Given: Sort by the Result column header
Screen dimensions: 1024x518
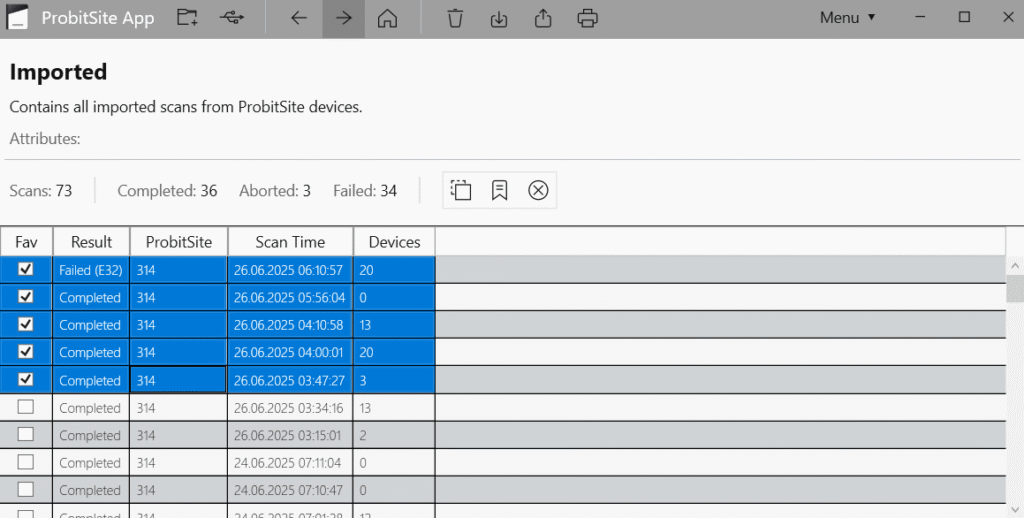Looking at the screenshot, I should [91, 242].
